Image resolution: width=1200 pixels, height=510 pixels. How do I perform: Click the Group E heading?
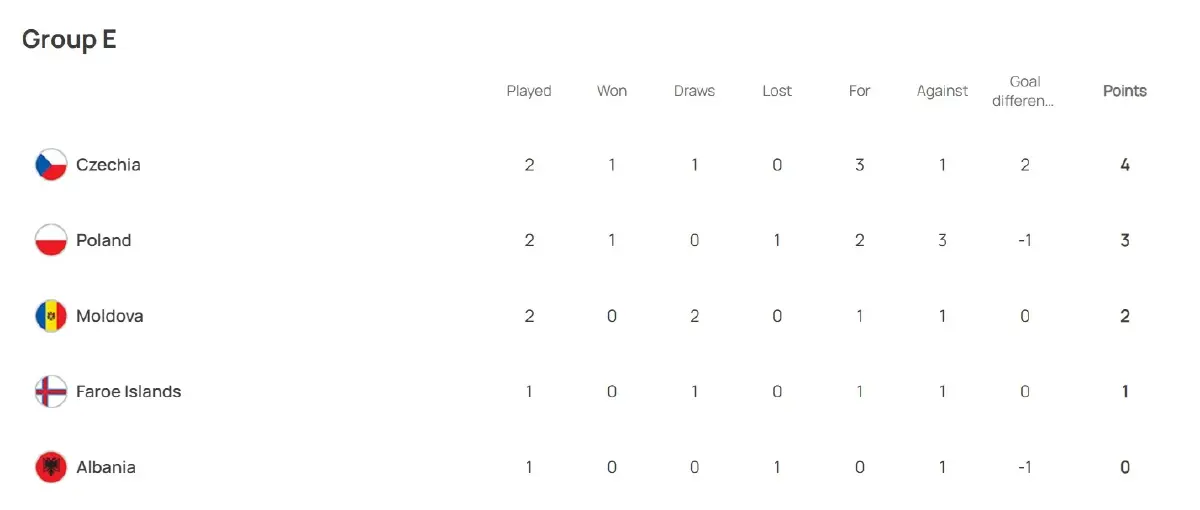[x=69, y=39]
